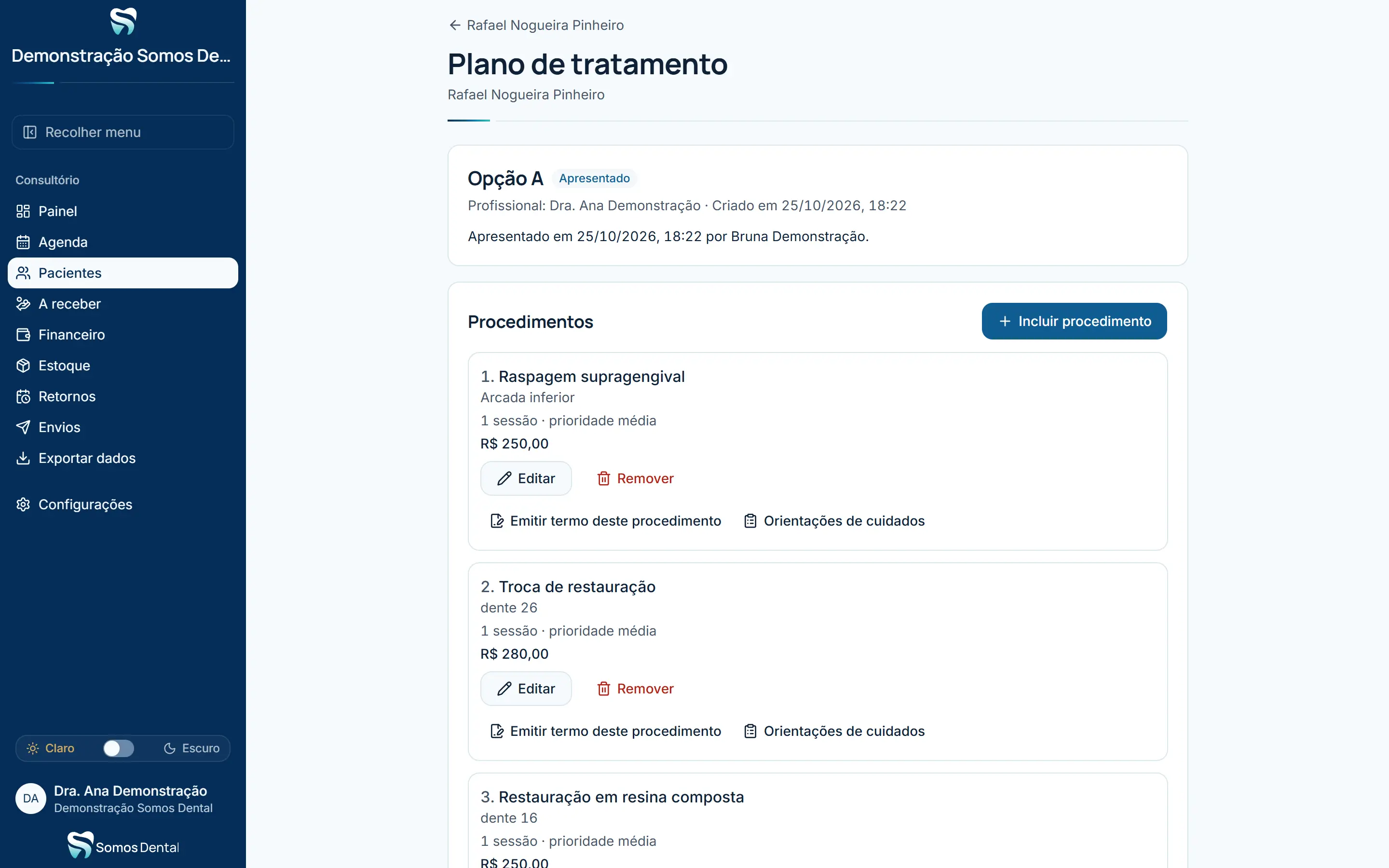The image size is (1389, 868).
Task: Remove the Troca de restauração procedure
Action: point(635,688)
